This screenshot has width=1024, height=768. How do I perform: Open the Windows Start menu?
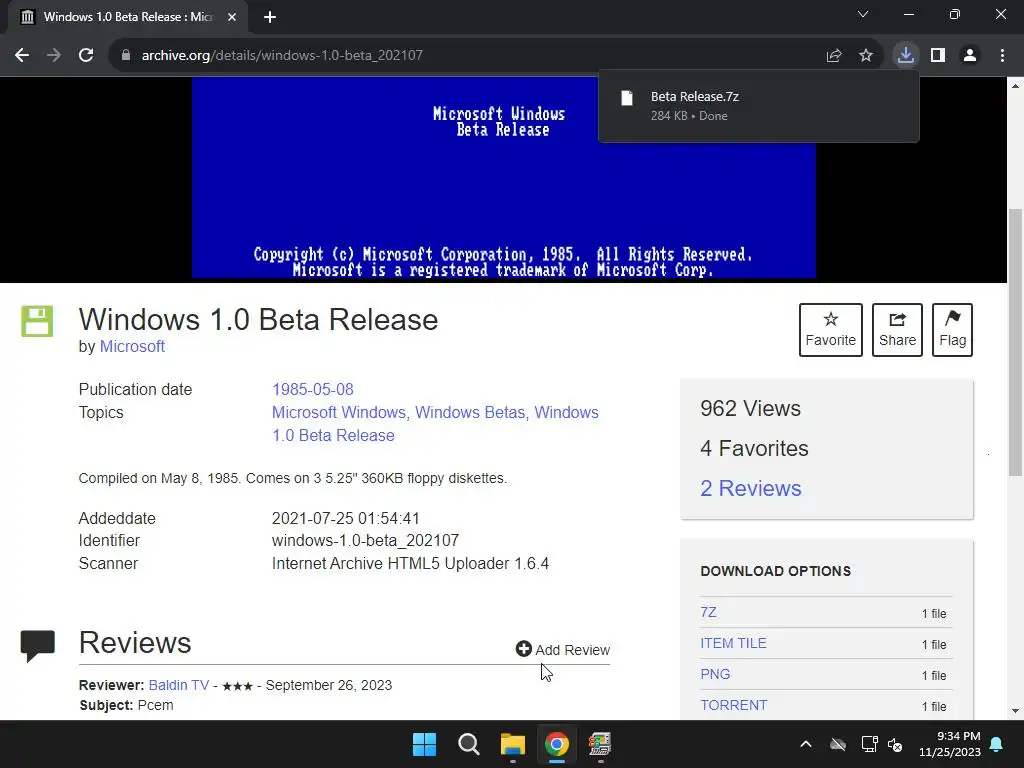(424, 744)
